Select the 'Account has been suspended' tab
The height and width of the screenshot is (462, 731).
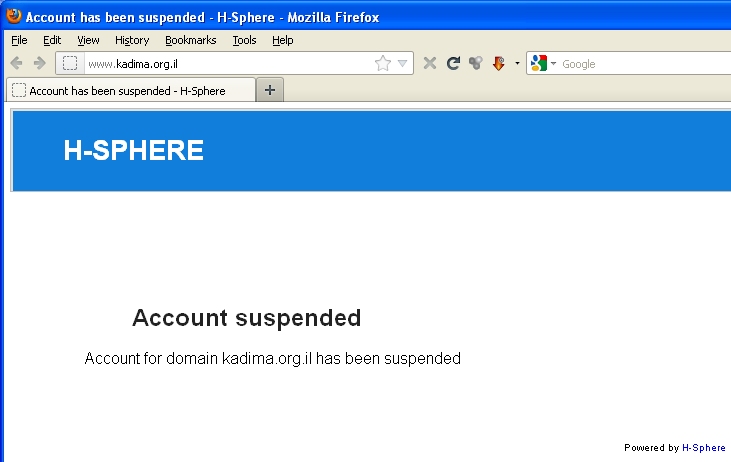click(x=131, y=90)
